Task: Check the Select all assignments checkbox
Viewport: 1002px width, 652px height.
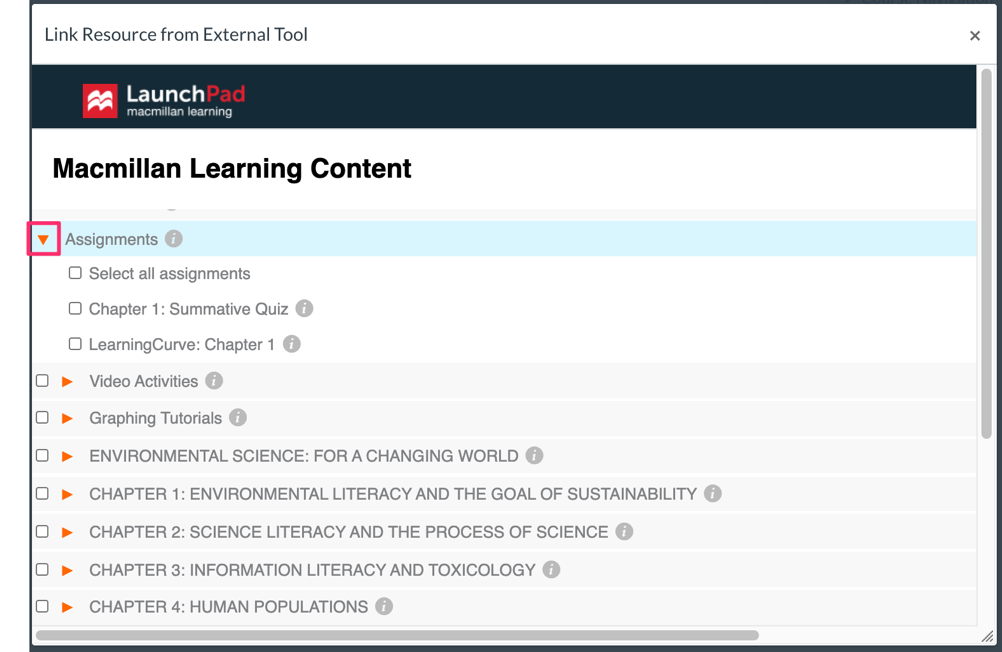Action: (x=75, y=272)
